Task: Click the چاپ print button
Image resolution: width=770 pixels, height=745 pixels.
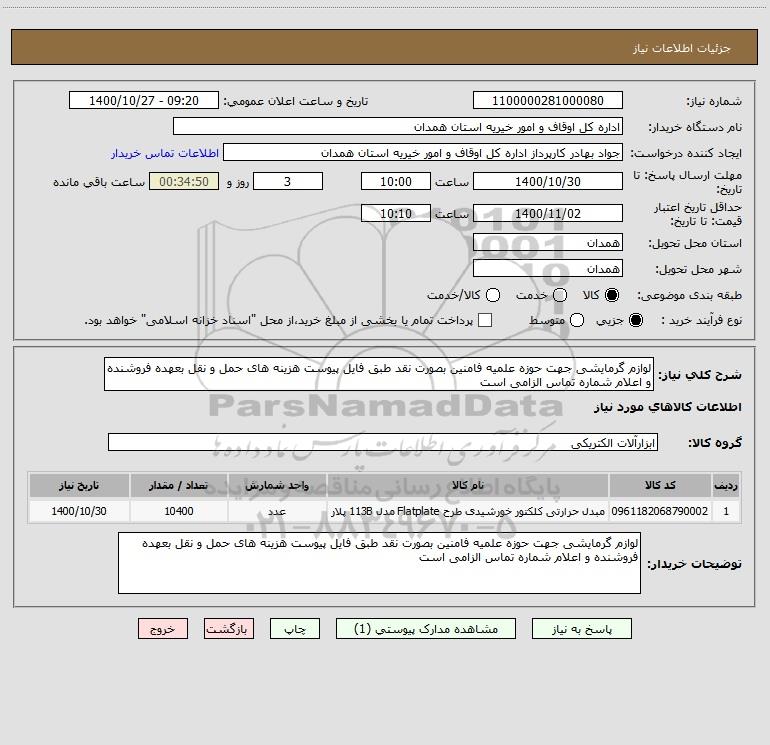Action: 295,629
